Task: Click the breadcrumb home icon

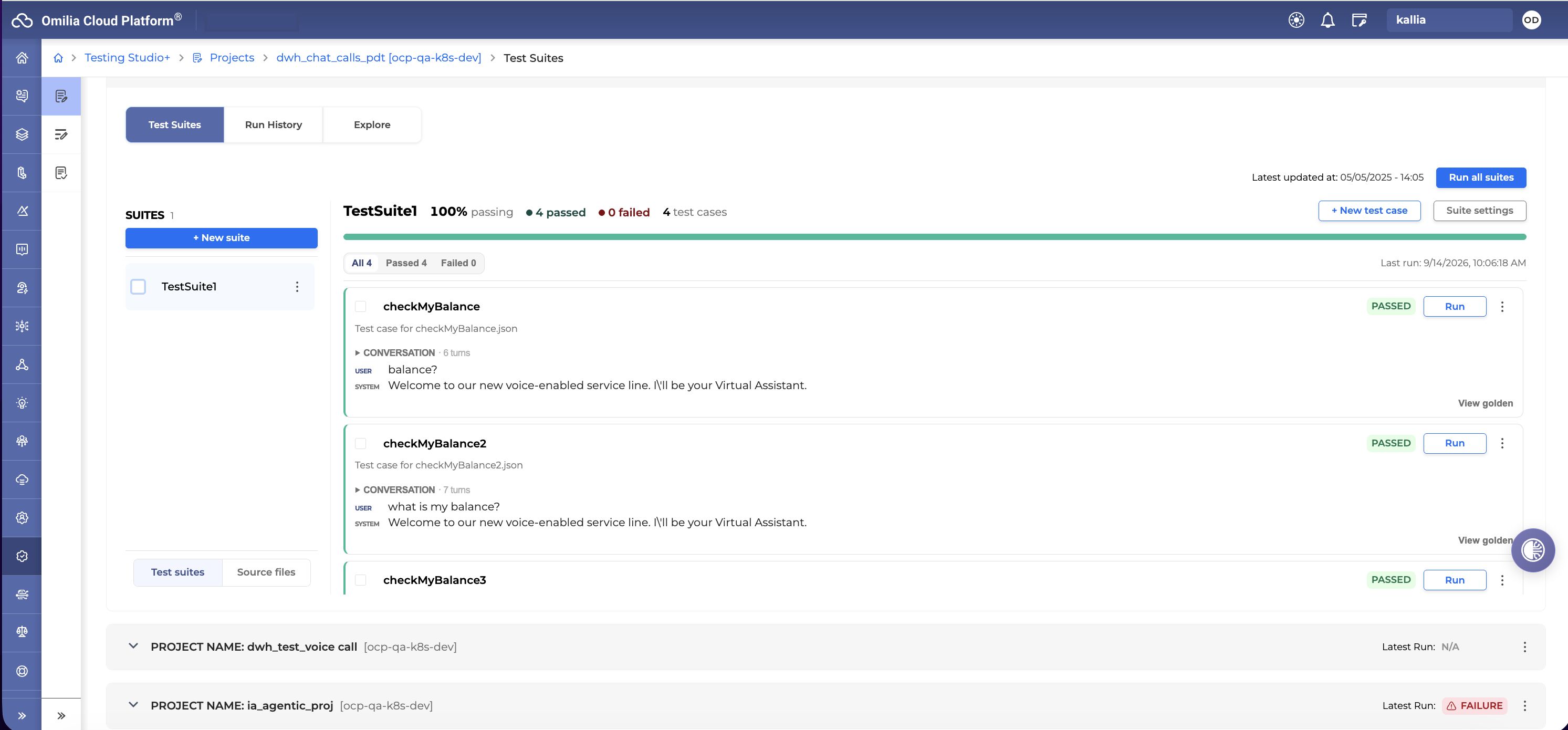Action: pos(58,58)
